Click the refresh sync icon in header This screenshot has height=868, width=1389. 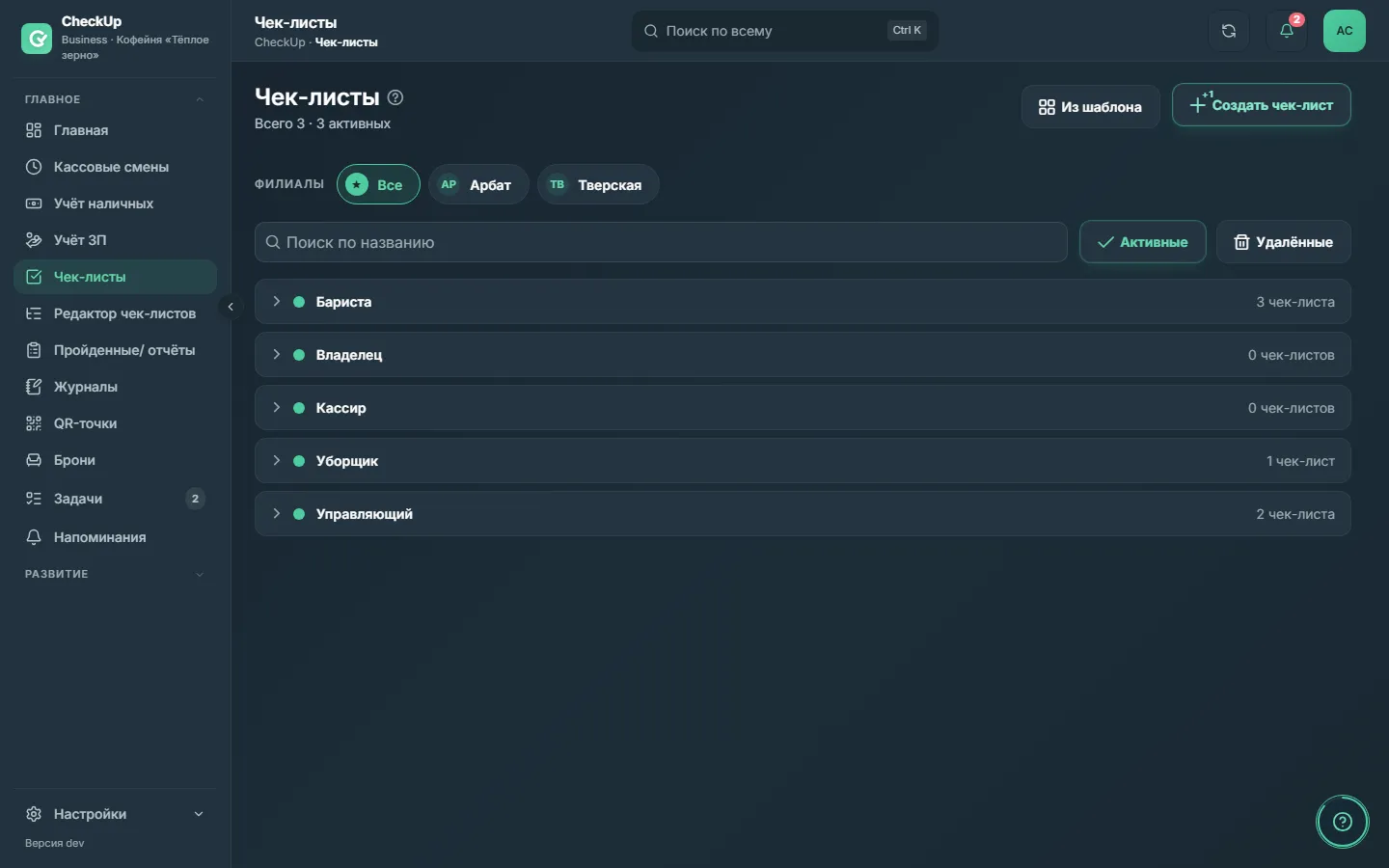[1229, 31]
